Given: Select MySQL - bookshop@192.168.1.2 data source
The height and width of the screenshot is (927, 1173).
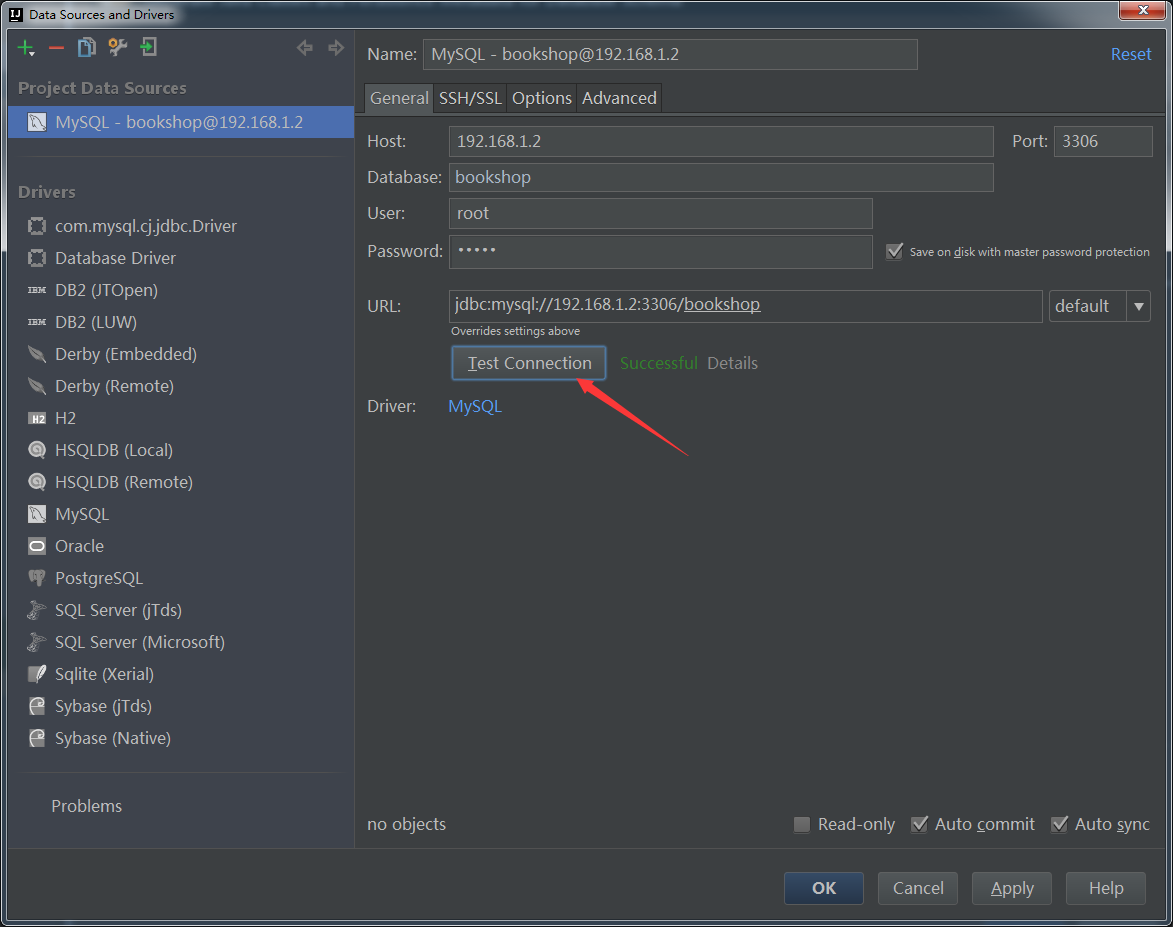Looking at the screenshot, I should (x=181, y=122).
